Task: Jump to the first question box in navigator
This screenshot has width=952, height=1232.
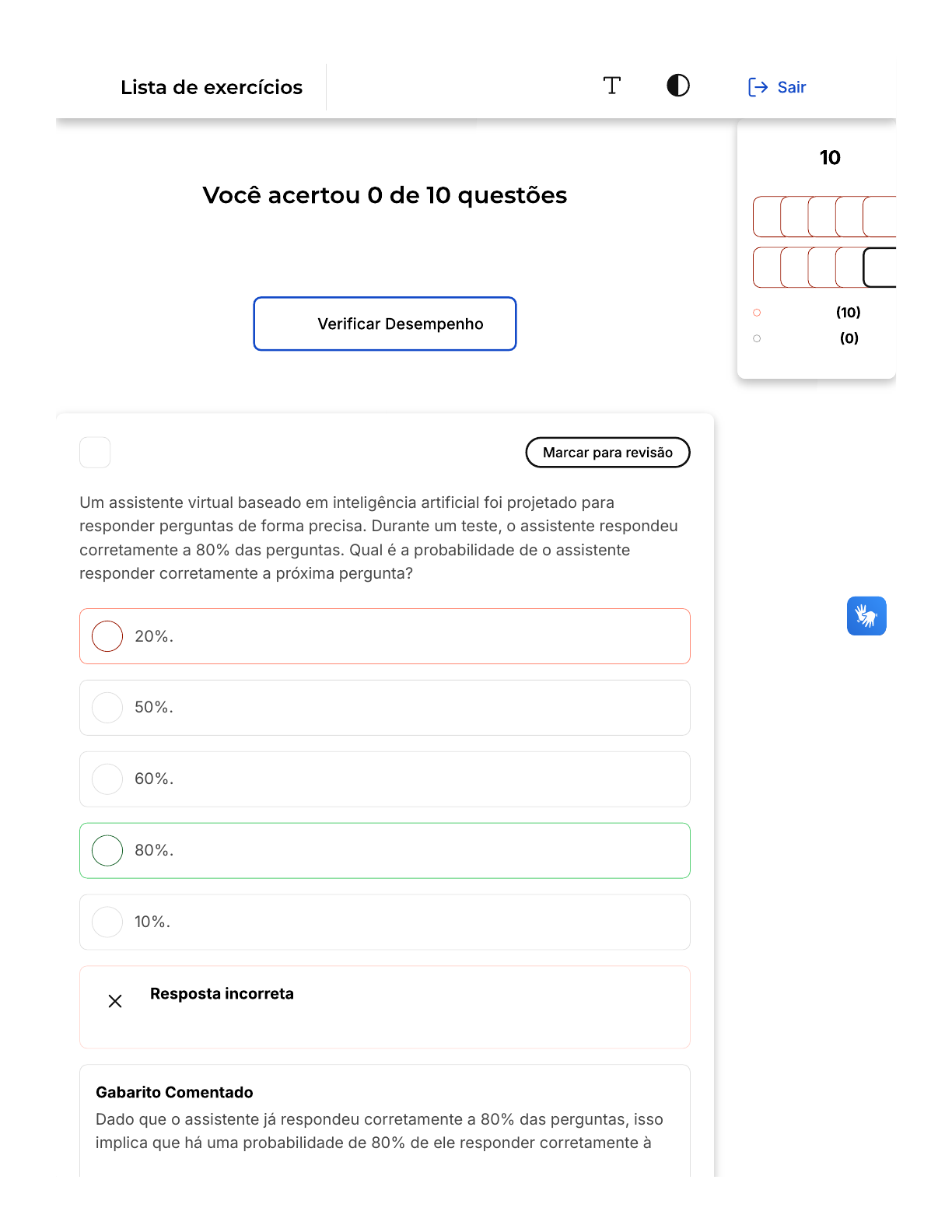Action: (766, 216)
